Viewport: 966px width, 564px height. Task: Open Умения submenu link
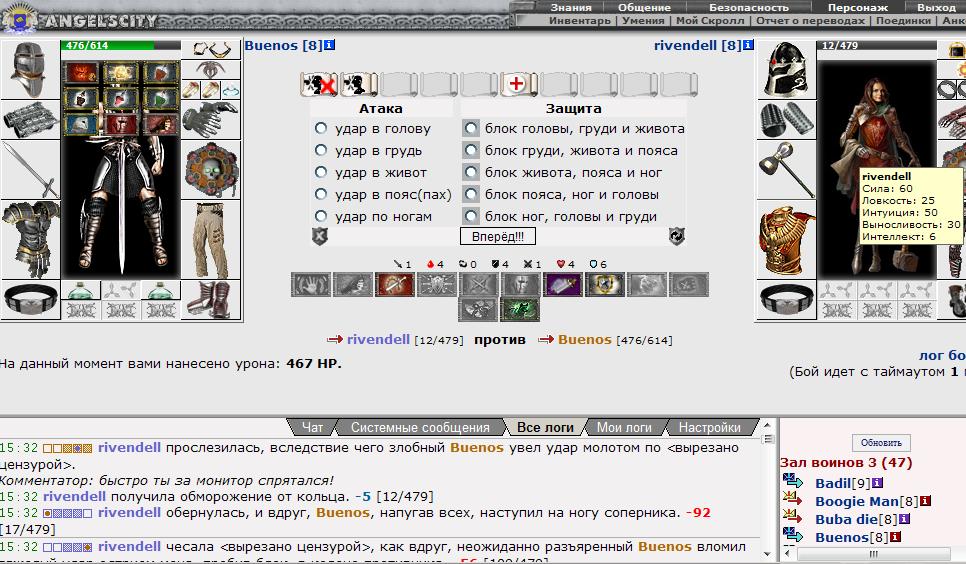[x=643, y=20]
